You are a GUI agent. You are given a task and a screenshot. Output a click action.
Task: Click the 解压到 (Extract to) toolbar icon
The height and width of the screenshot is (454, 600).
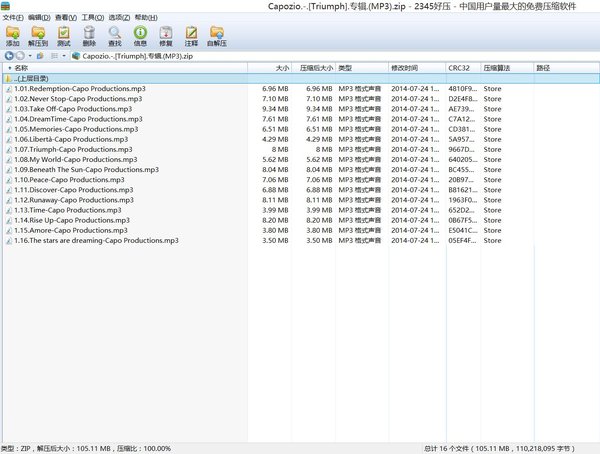[39, 35]
